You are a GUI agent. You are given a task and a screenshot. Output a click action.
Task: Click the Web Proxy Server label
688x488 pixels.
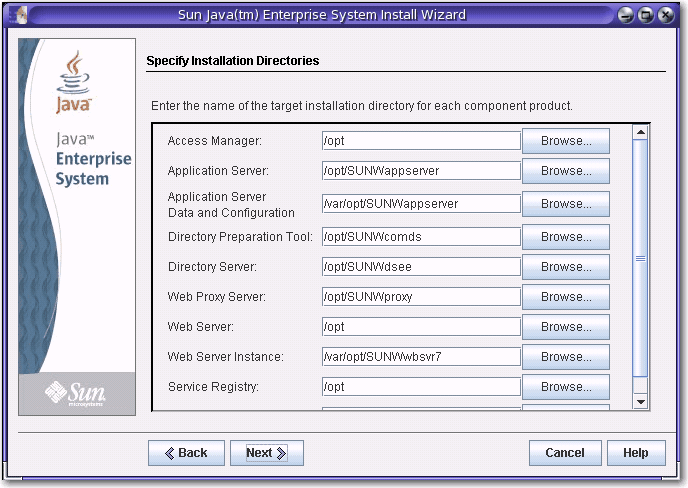[x=217, y=297]
